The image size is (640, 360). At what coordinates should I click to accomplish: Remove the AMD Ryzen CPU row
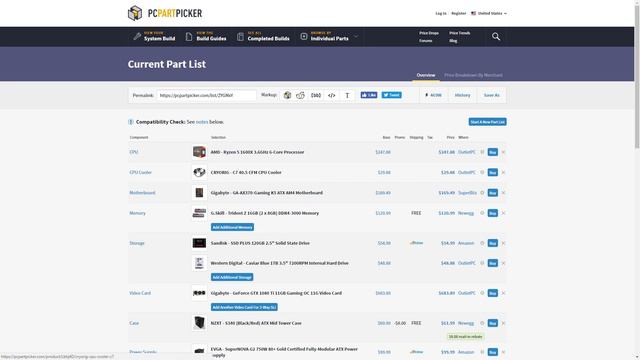coord(503,152)
